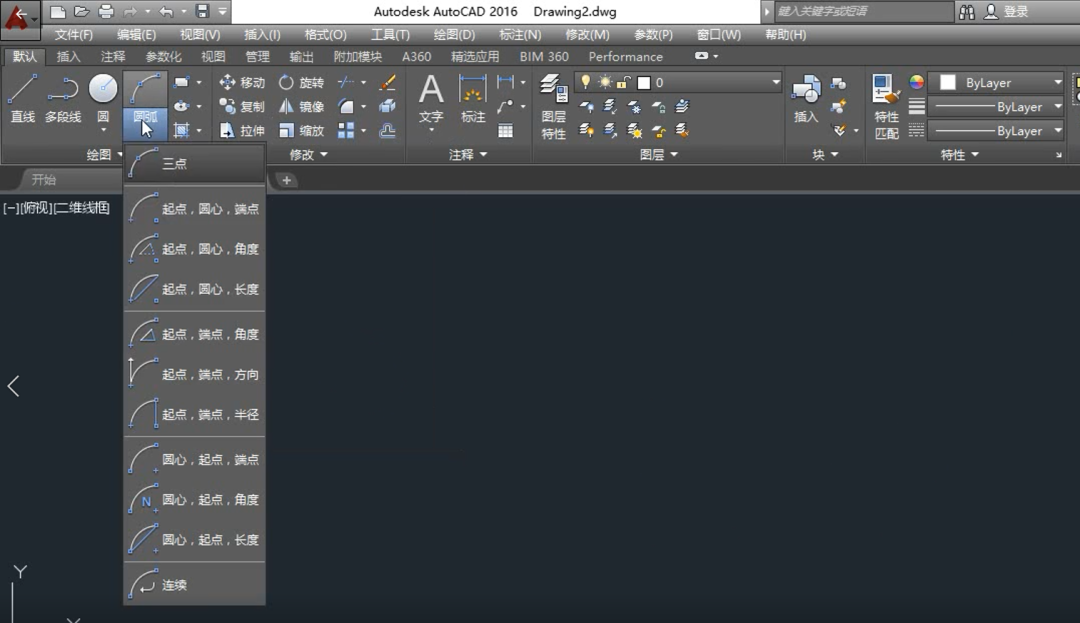Add a new drawing tab with plus

click(286, 180)
